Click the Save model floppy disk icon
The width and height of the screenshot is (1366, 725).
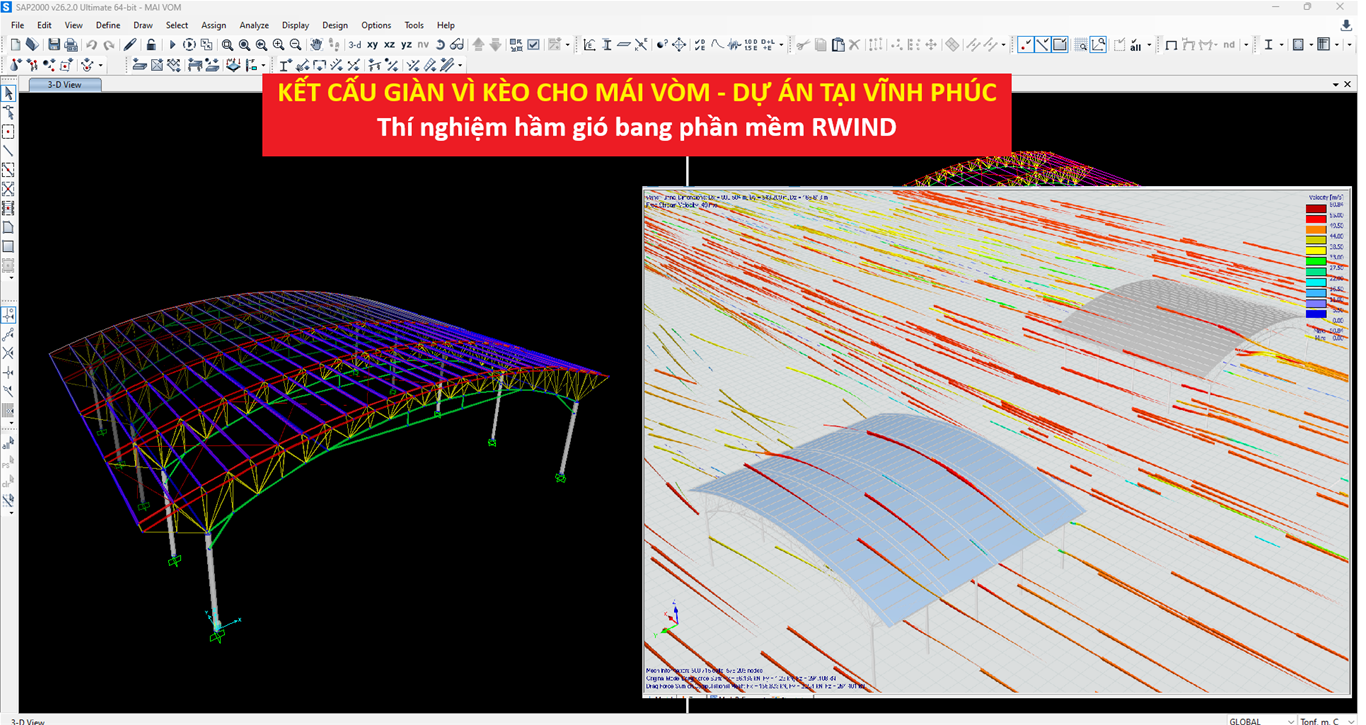[x=54, y=45]
